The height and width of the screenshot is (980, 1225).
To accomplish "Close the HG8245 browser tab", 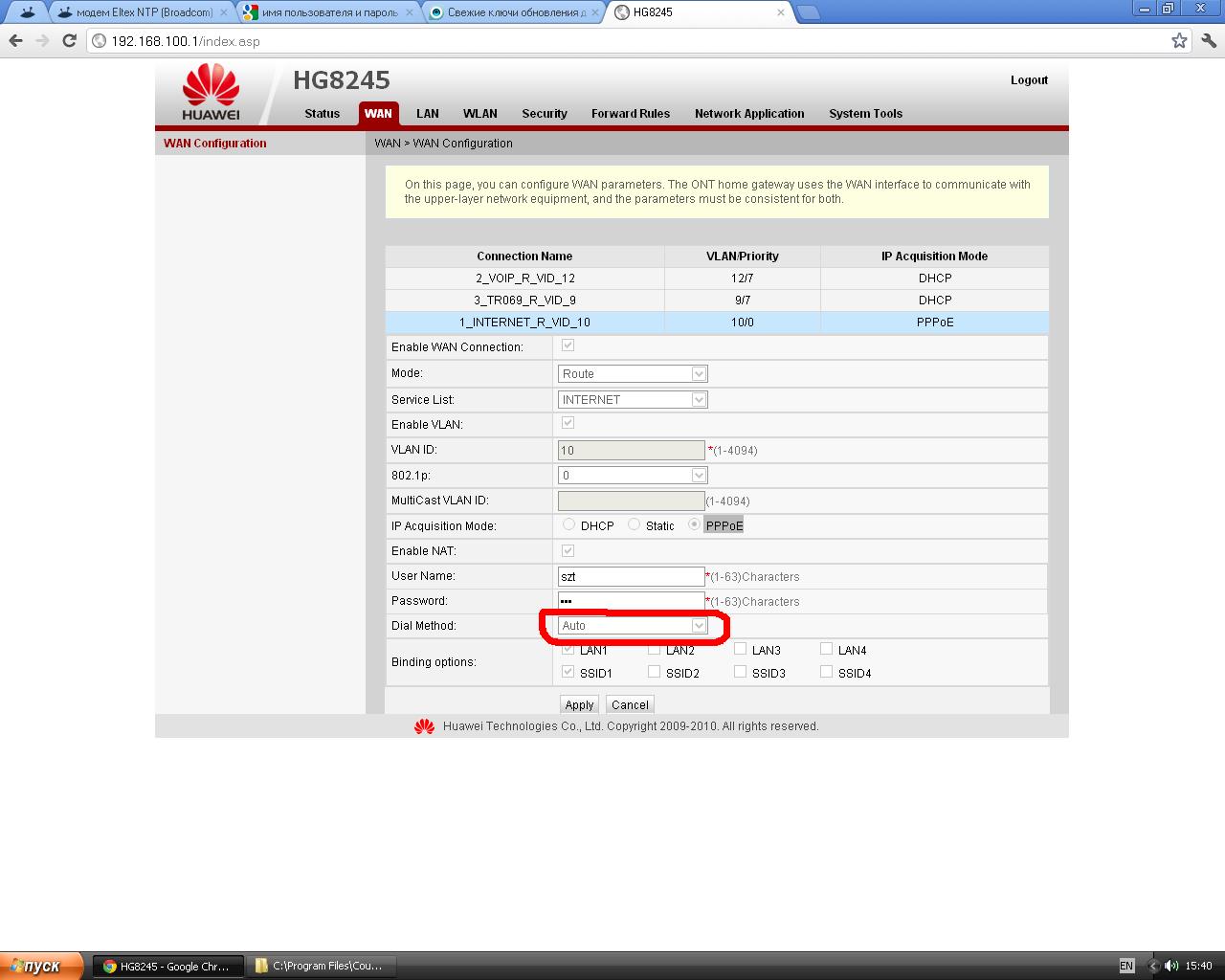I will pyautogui.click(x=781, y=12).
